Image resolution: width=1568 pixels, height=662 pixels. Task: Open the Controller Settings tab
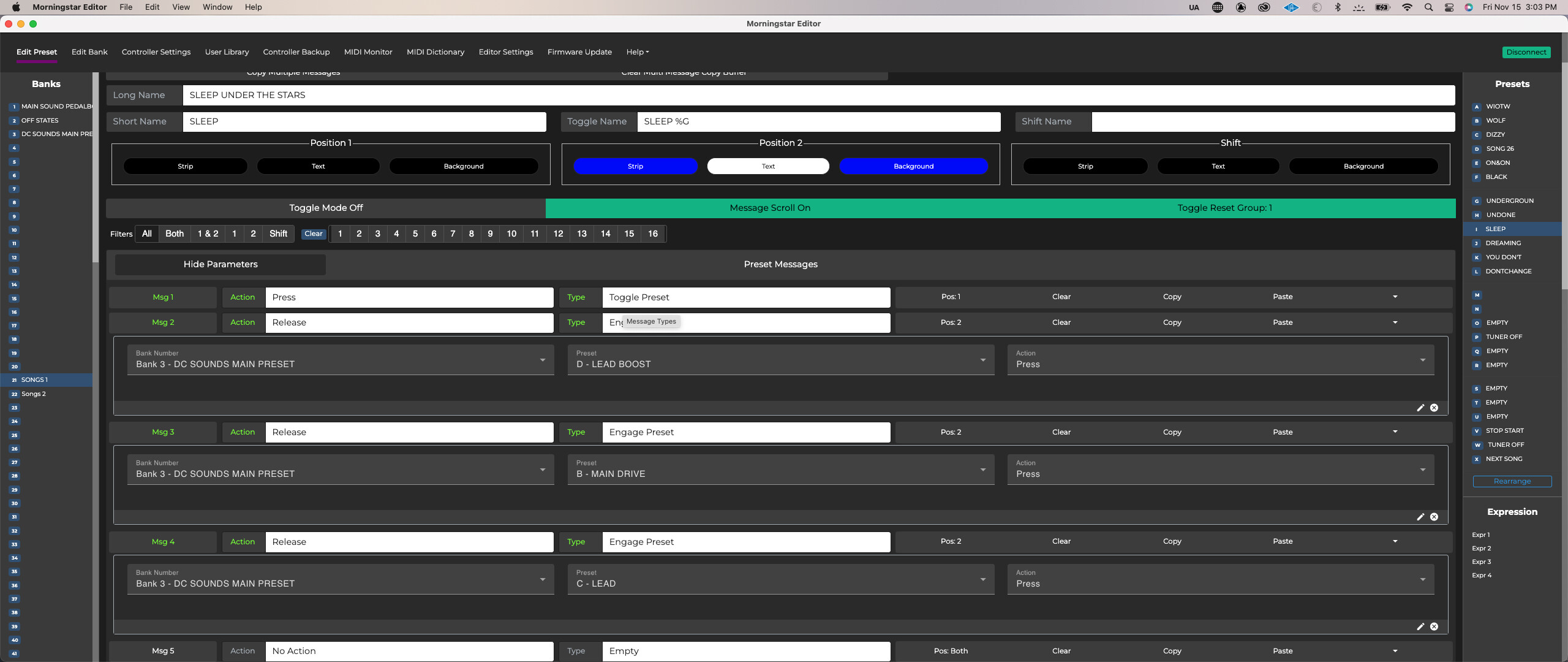click(x=156, y=52)
